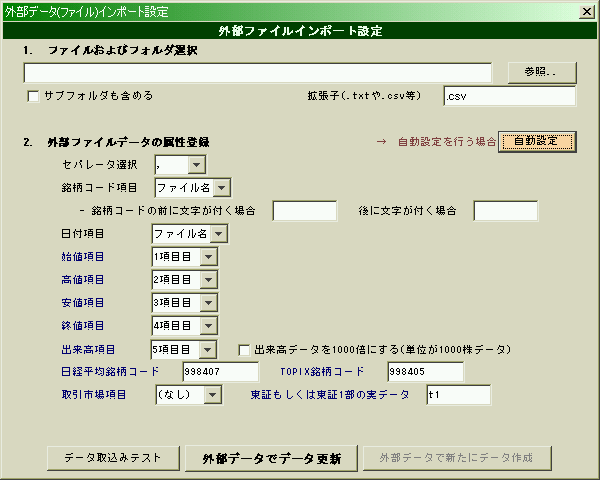This screenshot has width=600, height=480.
Task: Click 外部データでデータ更新 button
Action: 271,458
